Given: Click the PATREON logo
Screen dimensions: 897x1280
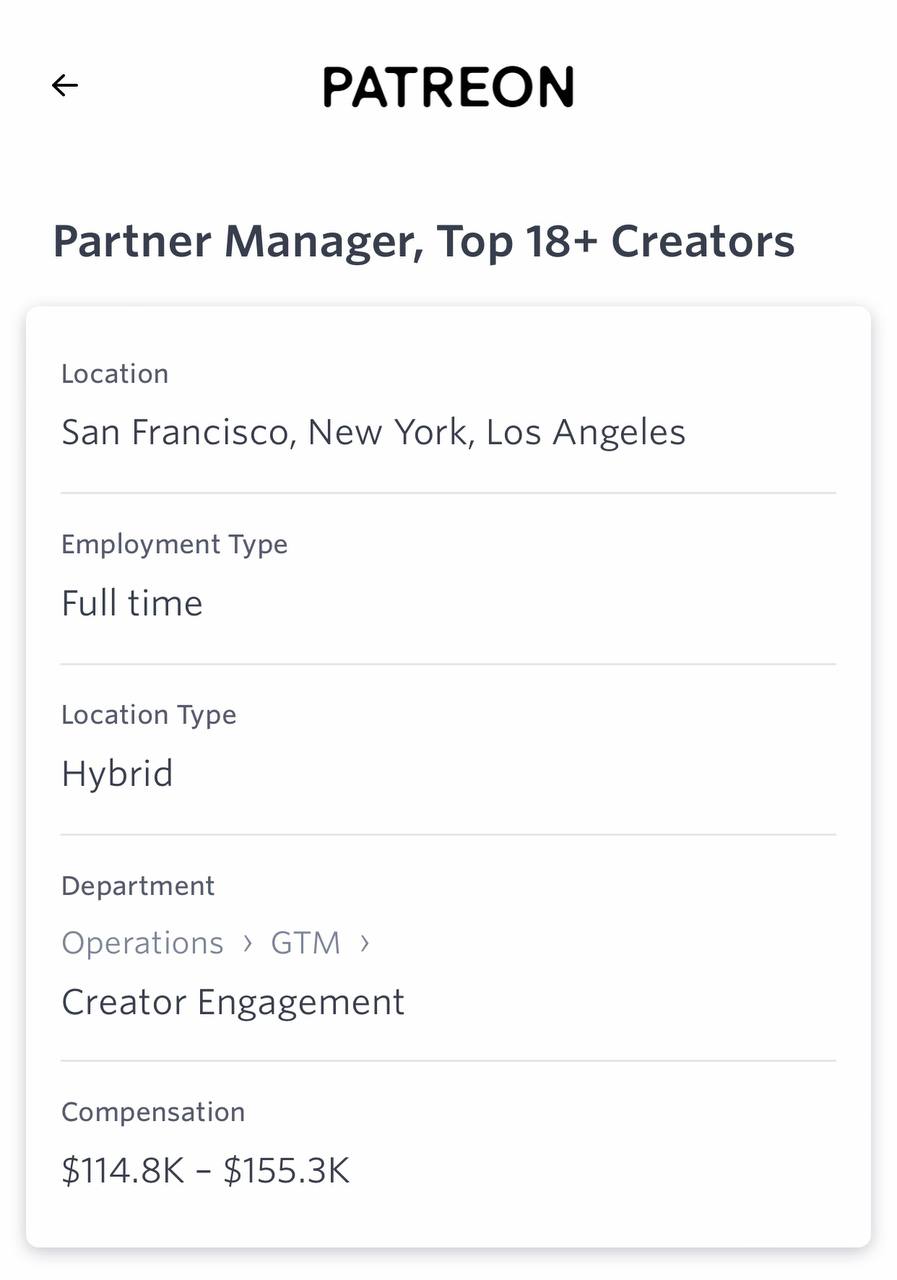Looking at the screenshot, I should point(448,87).
